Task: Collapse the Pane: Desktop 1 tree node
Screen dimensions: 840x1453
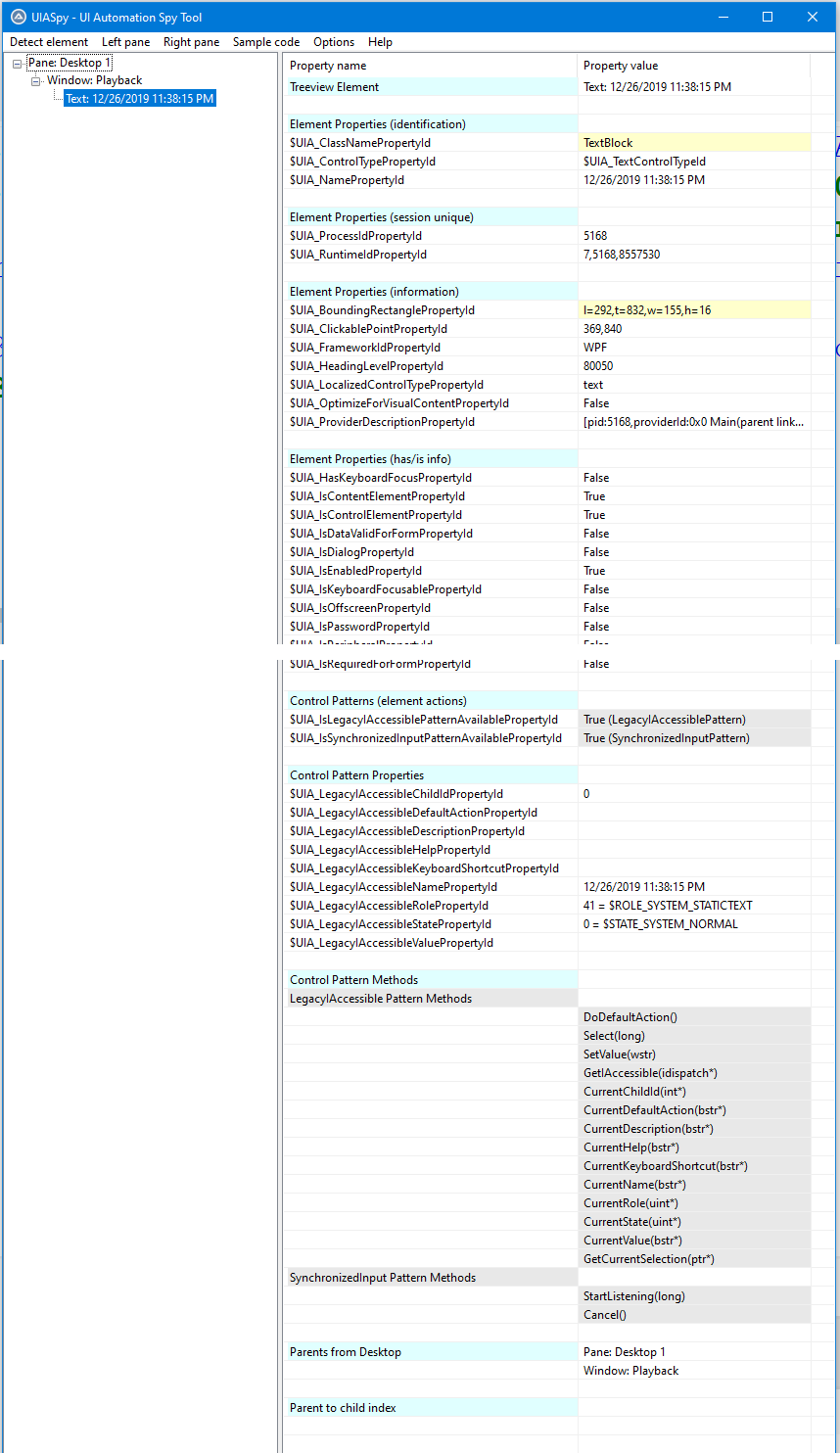Action: pyautogui.click(x=18, y=64)
